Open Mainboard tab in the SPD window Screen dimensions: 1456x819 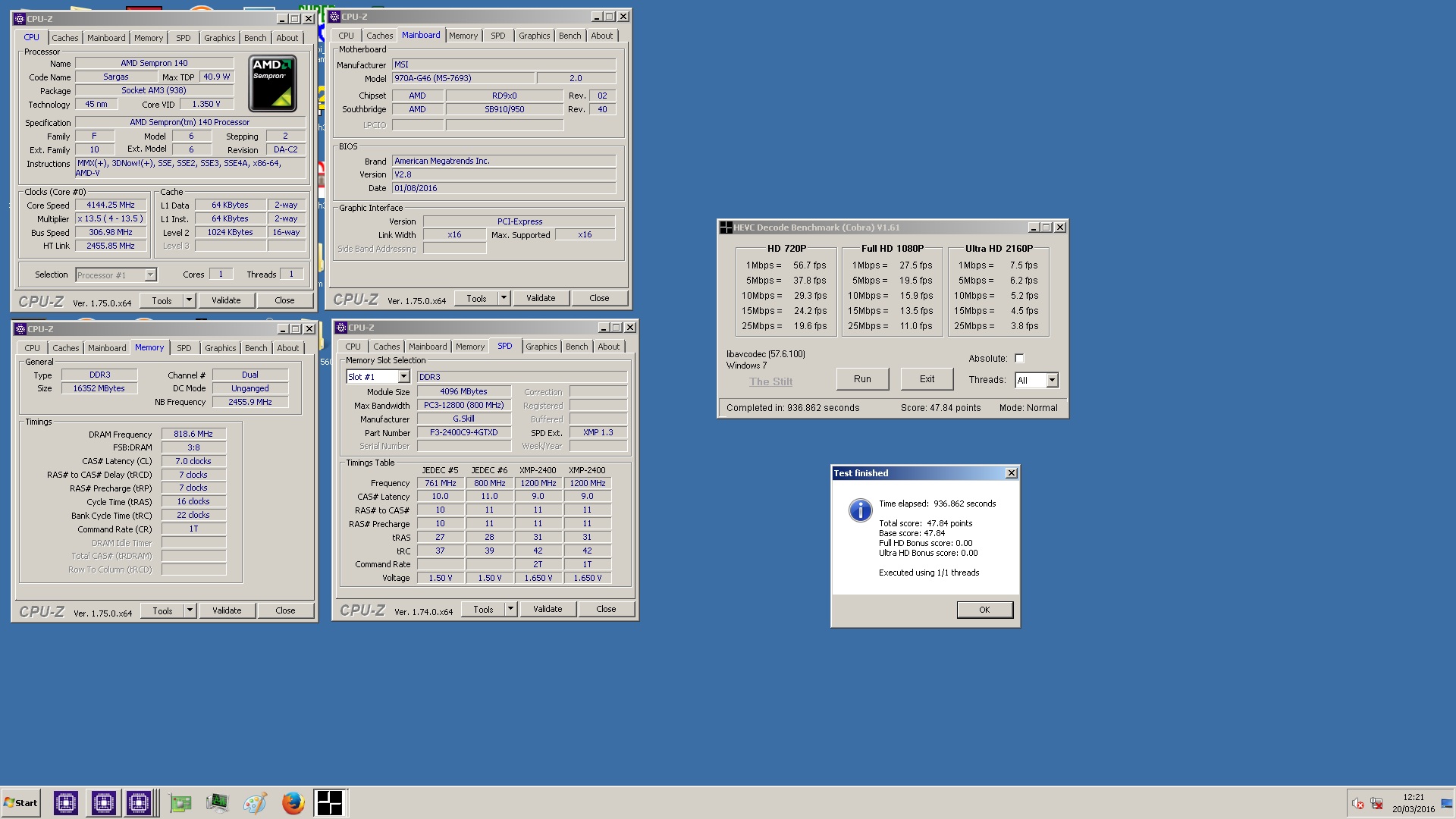tap(428, 347)
